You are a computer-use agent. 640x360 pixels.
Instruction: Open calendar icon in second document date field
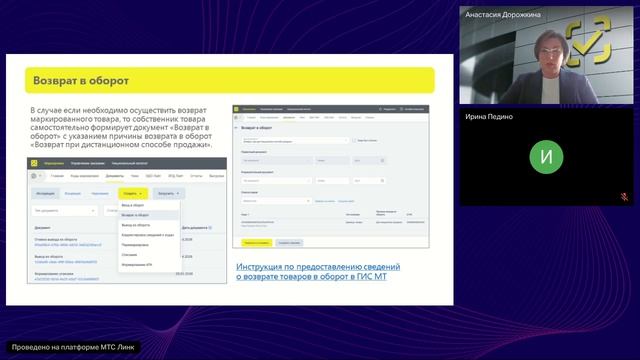tap(382, 180)
